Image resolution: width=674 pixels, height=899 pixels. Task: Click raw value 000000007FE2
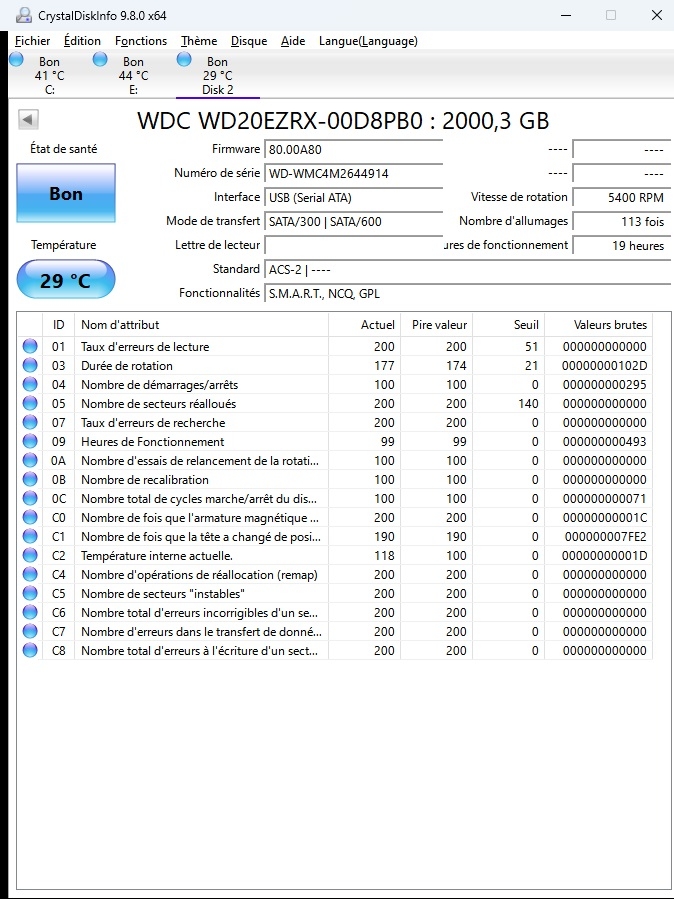[x=605, y=537]
